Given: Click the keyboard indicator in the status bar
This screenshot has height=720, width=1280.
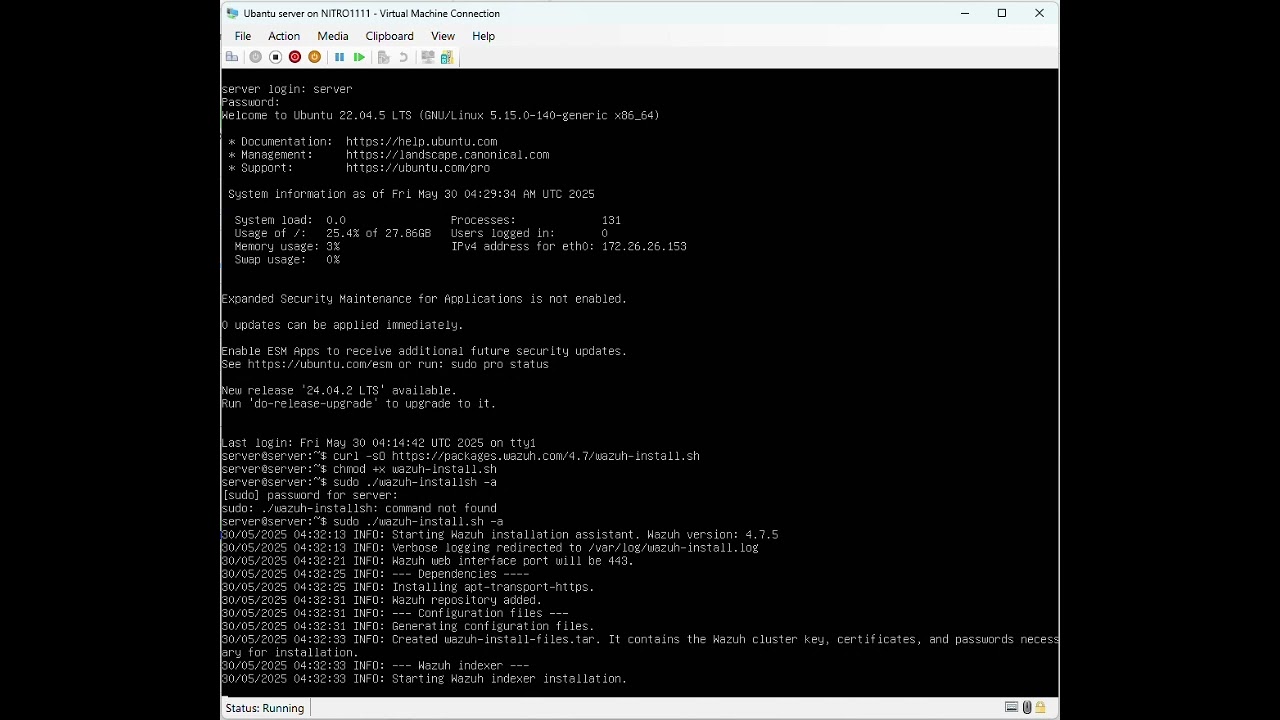Looking at the screenshot, I should coord(1011,707).
